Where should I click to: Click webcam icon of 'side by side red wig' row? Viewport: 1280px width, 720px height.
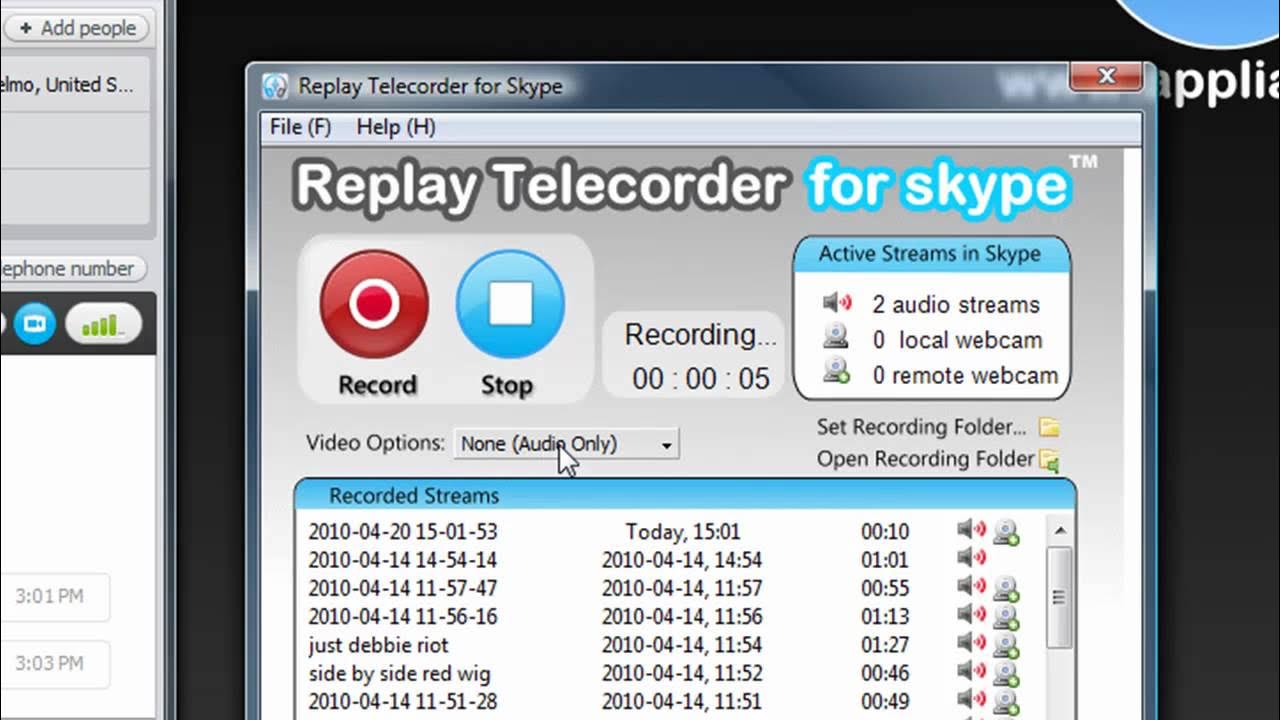1006,674
